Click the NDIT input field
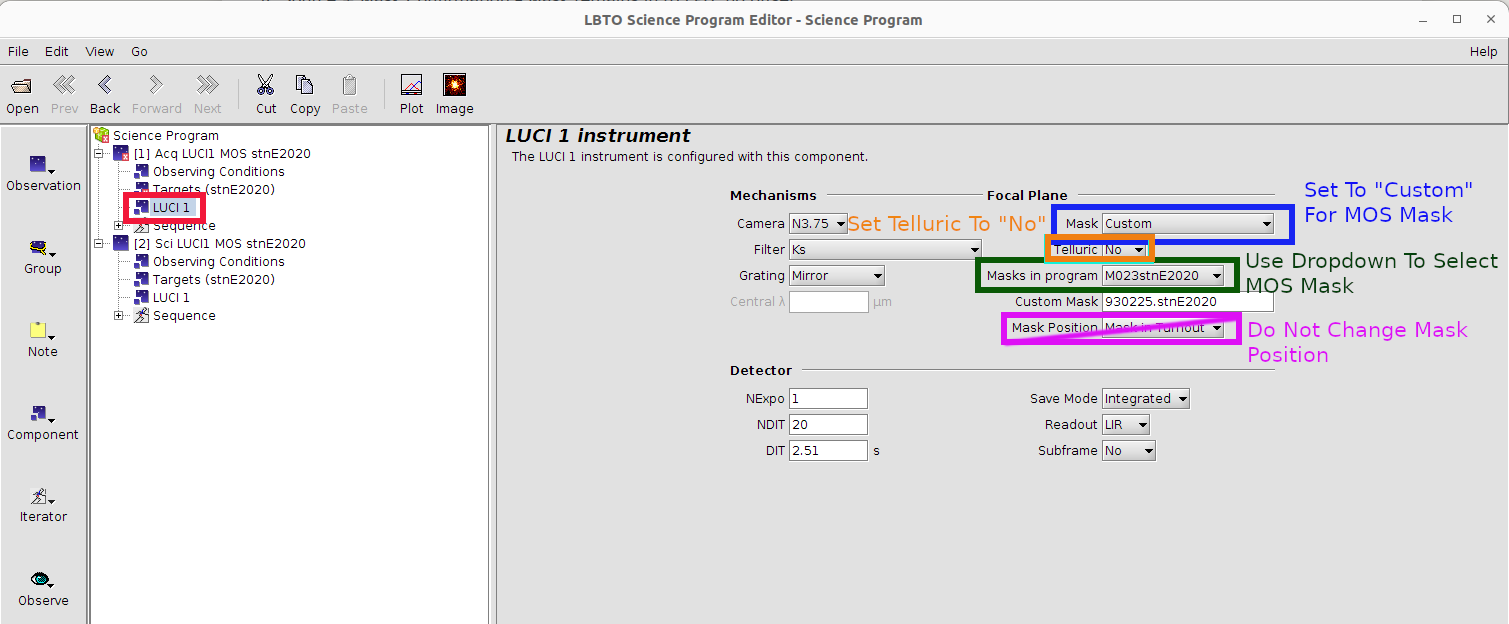 828,425
